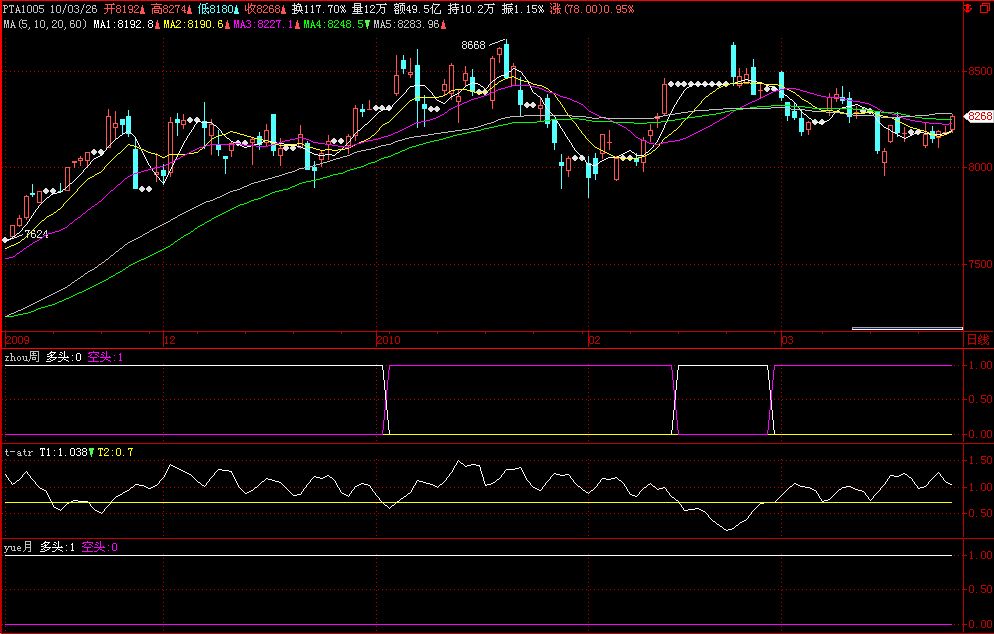Click the 12 month axis label
Viewport: 994px width, 634px height.
pos(169,340)
